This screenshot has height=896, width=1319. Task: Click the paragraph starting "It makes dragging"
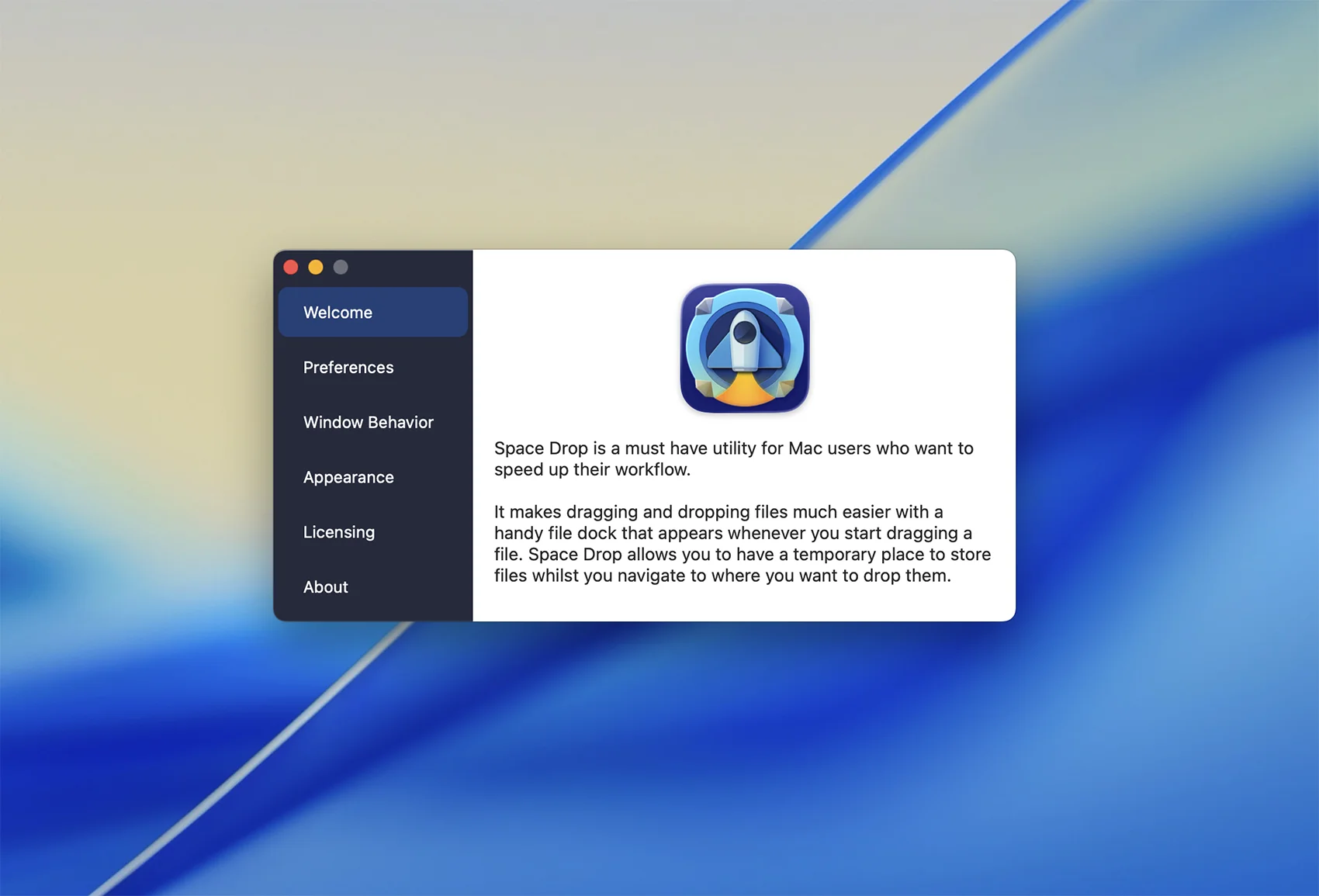742,544
